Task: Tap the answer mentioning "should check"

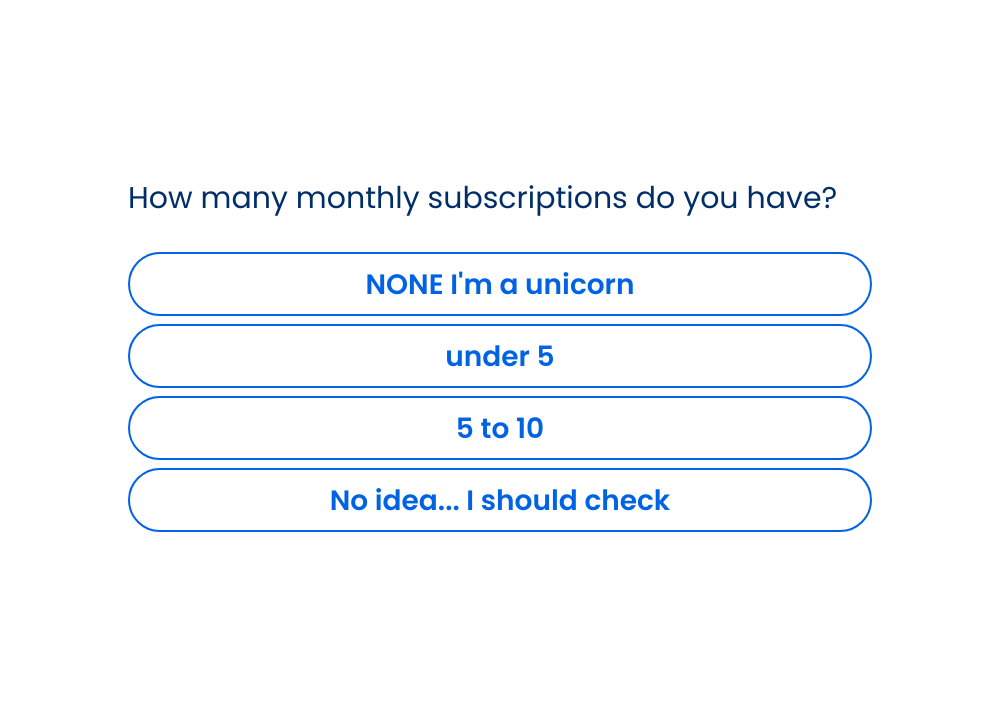Action: coord(499,500)
